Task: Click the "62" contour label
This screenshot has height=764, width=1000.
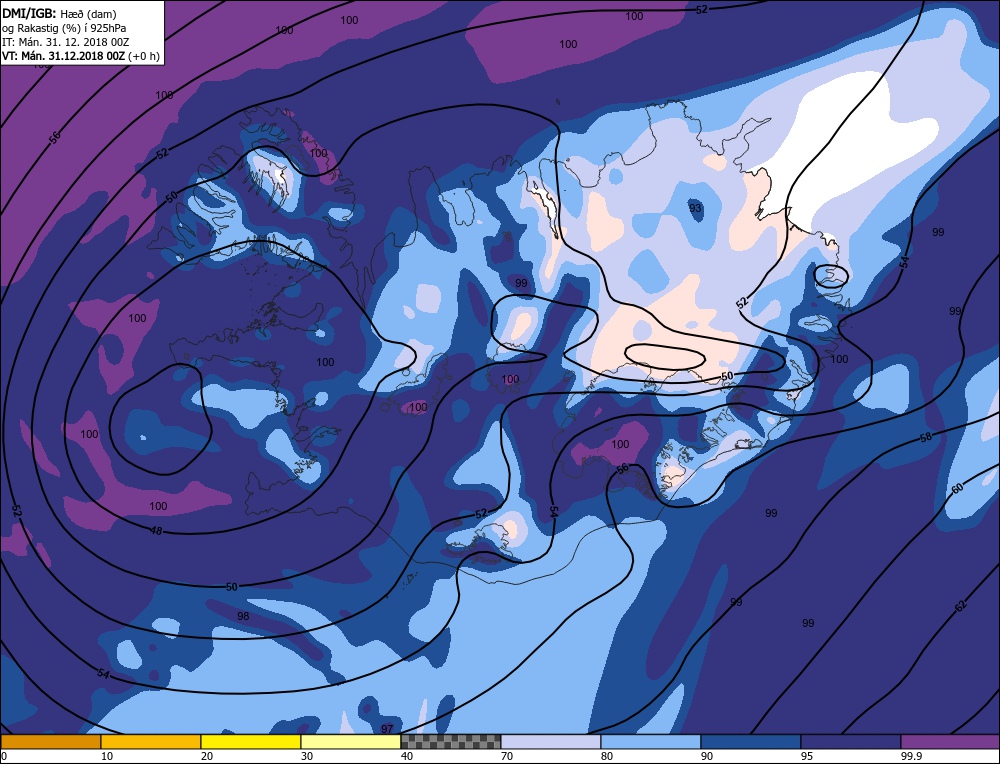Action: pyautogui.click(x=961, y=606)
